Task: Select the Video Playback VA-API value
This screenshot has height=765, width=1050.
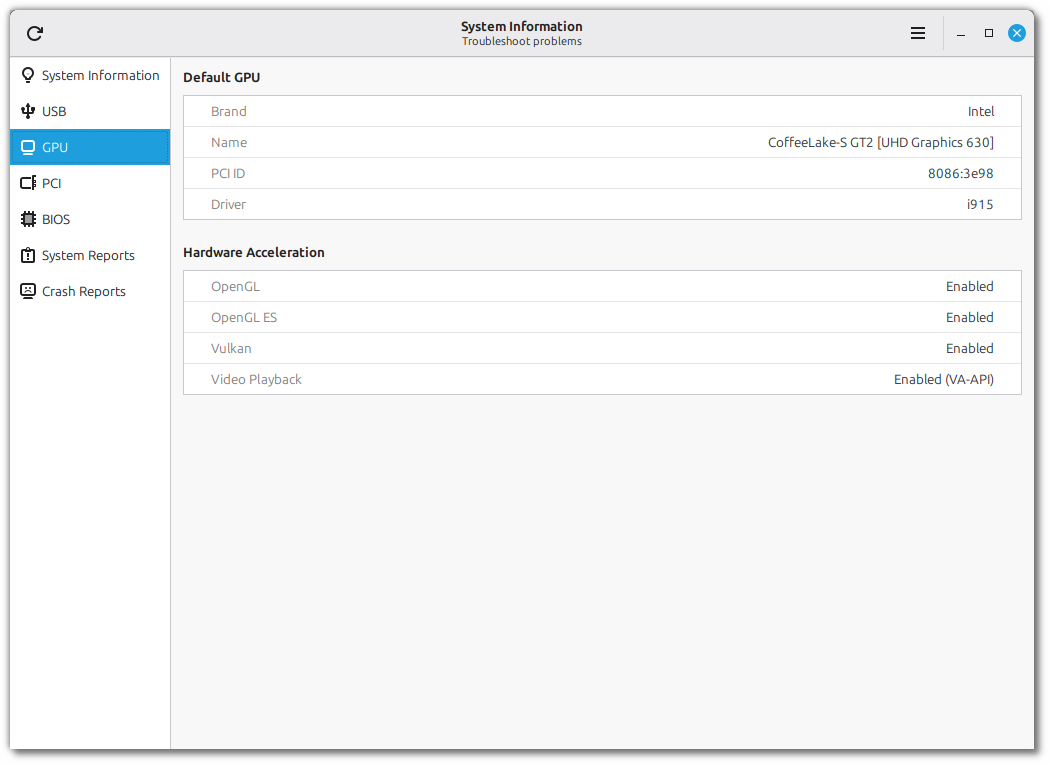Action: [x=943, y=379]
